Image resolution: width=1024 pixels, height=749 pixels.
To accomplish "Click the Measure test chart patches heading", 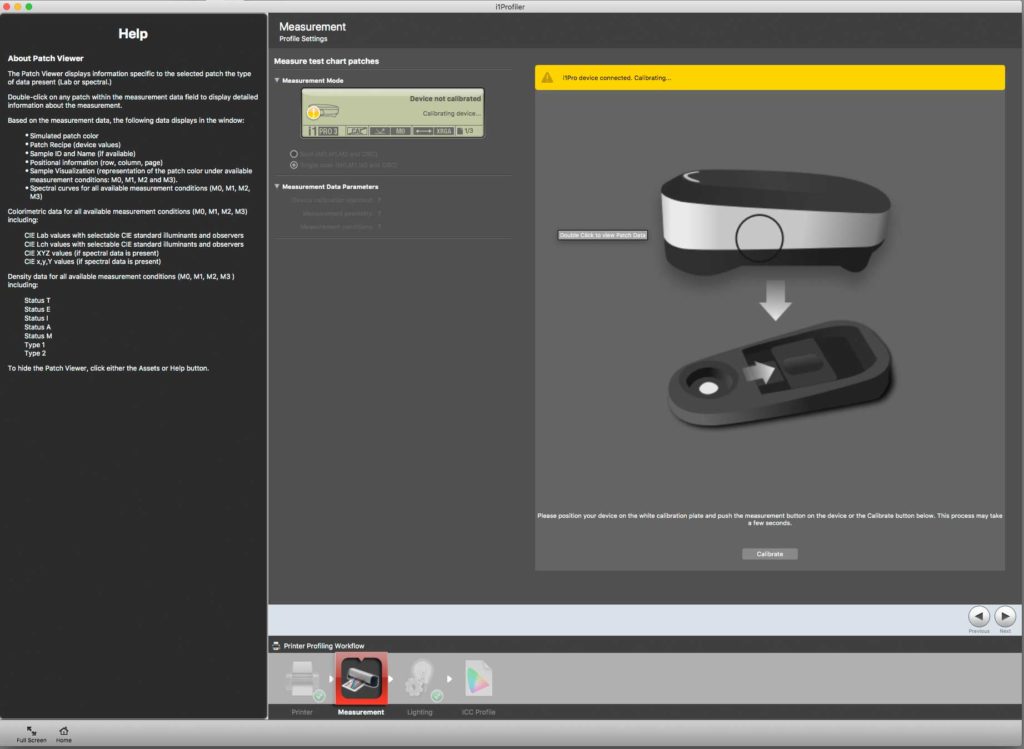I will [x=326, y=61].
